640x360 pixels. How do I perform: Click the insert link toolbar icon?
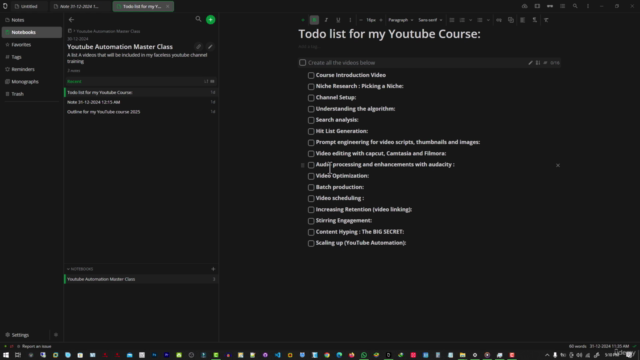499,20
